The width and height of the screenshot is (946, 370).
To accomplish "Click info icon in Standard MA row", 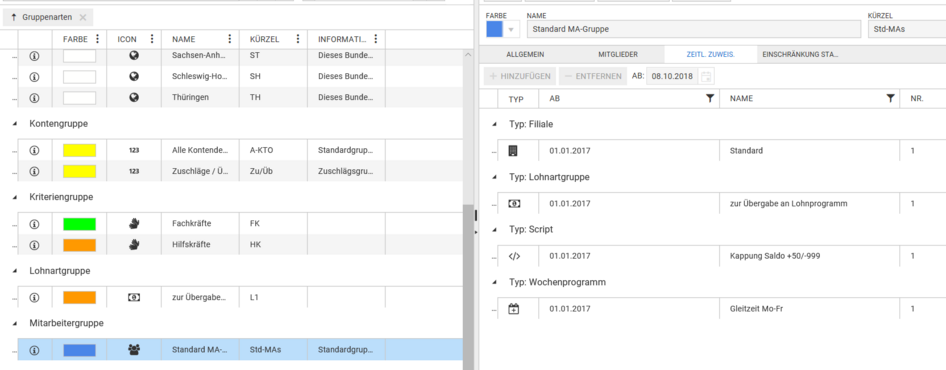I will pyautogui.click(x=34, y=349).
